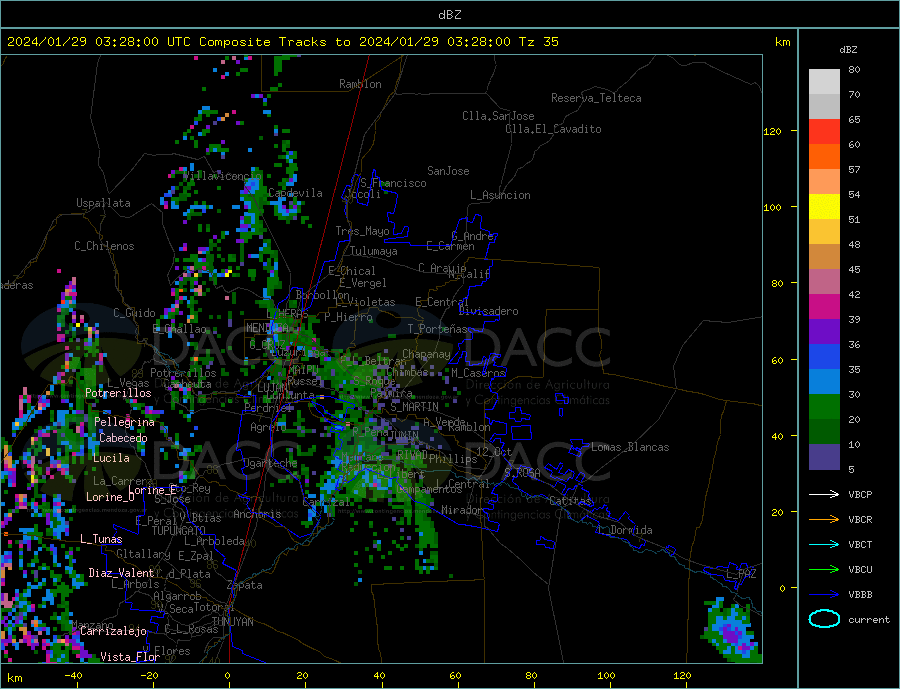
Task: Click the C_Chilenos map label
Action: click(x=104, y=246)
